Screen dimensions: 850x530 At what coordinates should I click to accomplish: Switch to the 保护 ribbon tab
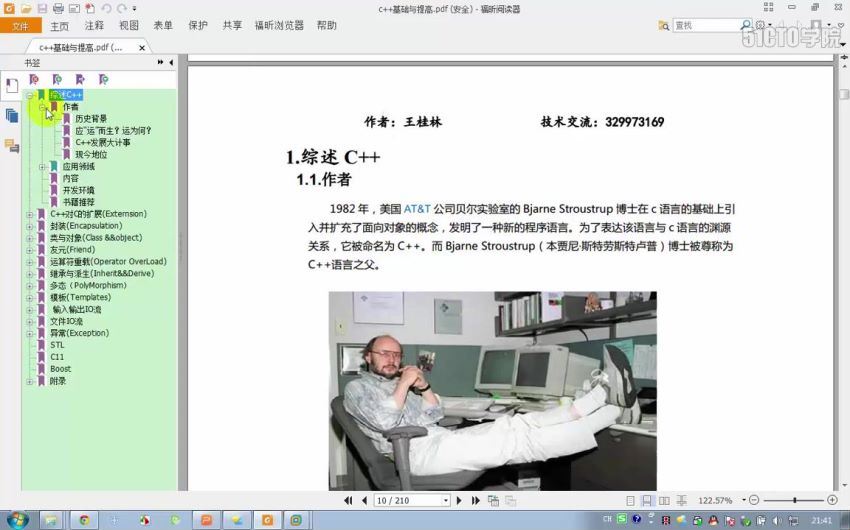[198, 25]
